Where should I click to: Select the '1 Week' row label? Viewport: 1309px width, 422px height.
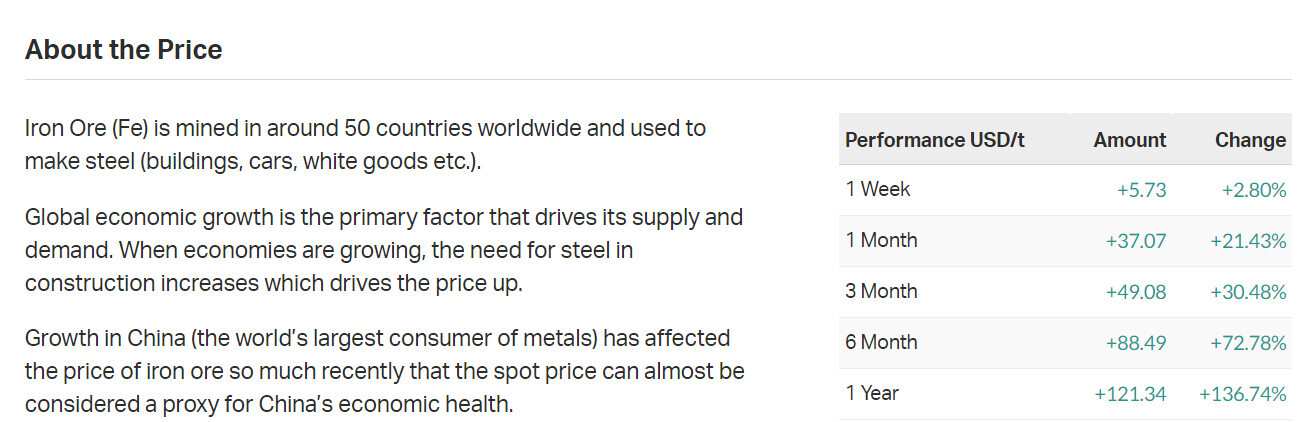click(x=877, y=189)
